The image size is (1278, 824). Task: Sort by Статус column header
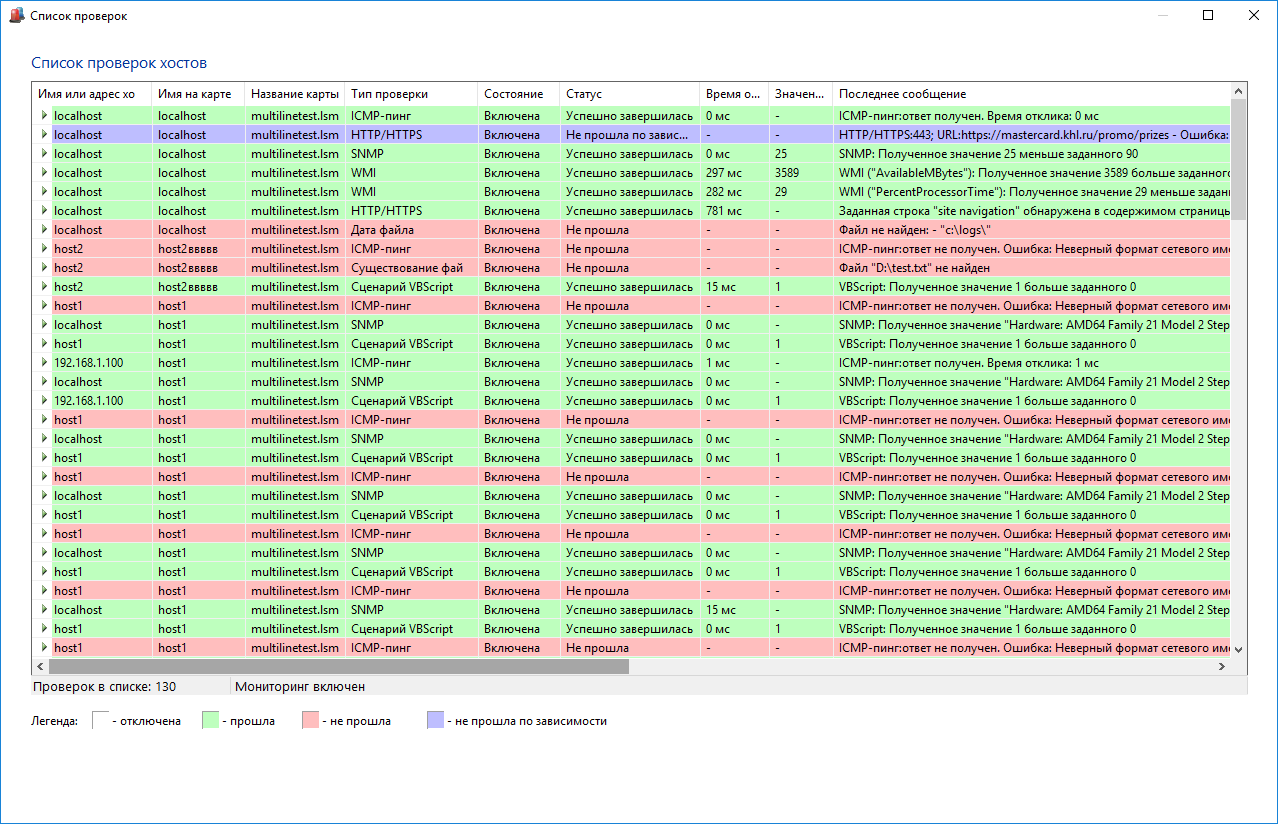tap(629, 94)
